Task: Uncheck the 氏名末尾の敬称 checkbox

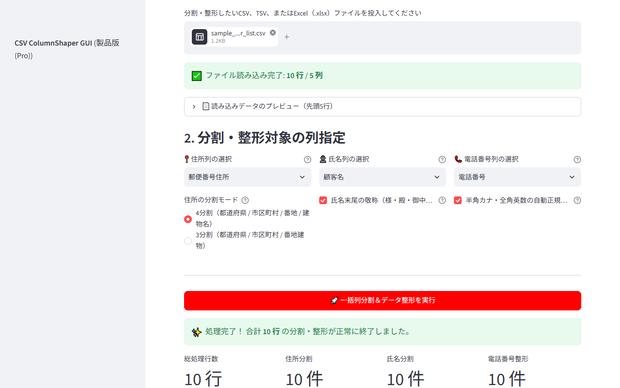Action: click(x=323, y=201)
